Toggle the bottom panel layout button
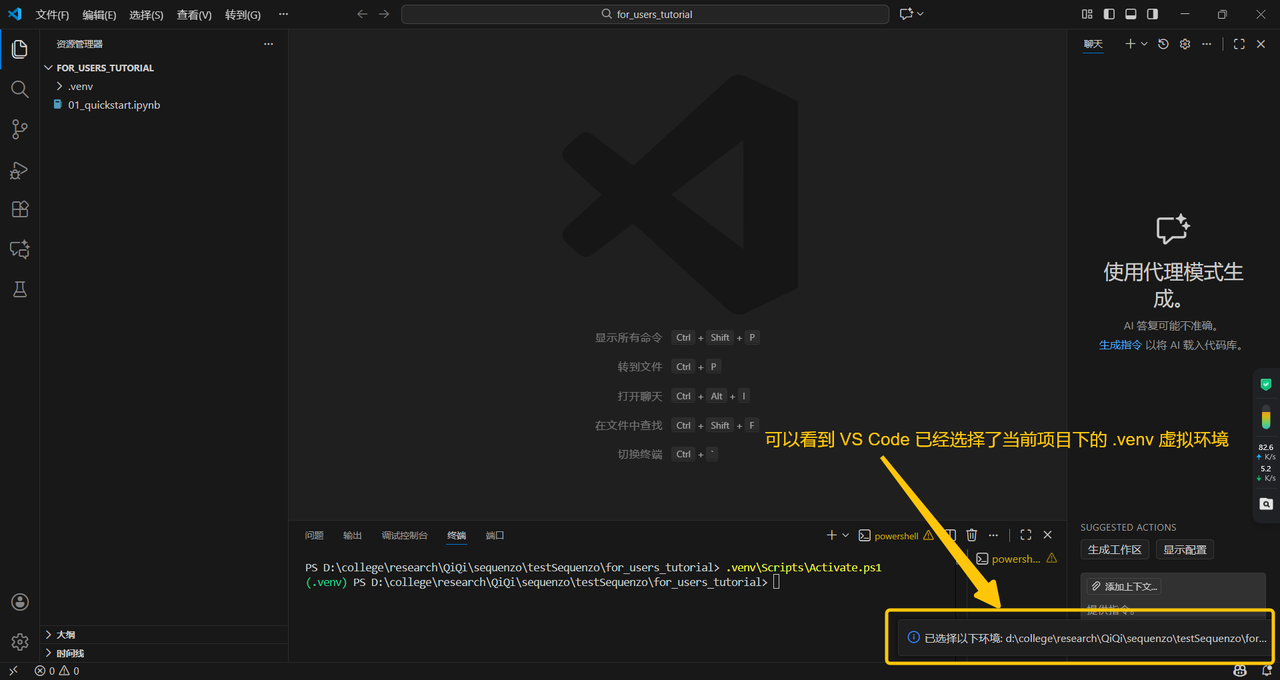Viewport: 1280px width, 680px height. click(x=1131, y=14)
